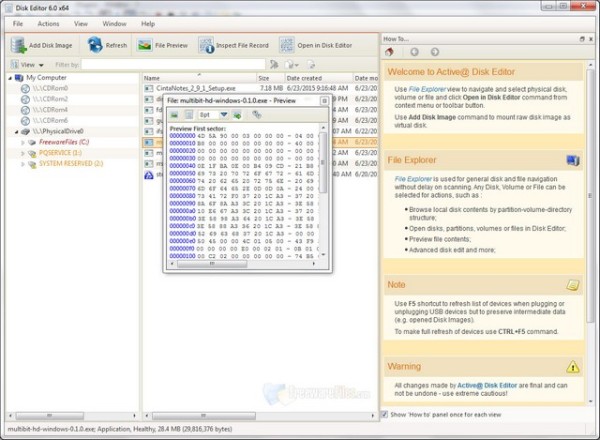Click the image view icon in Preview toolbar
Image resolution: width=600 pixels, height=440 pixels.
click(174, 115)
